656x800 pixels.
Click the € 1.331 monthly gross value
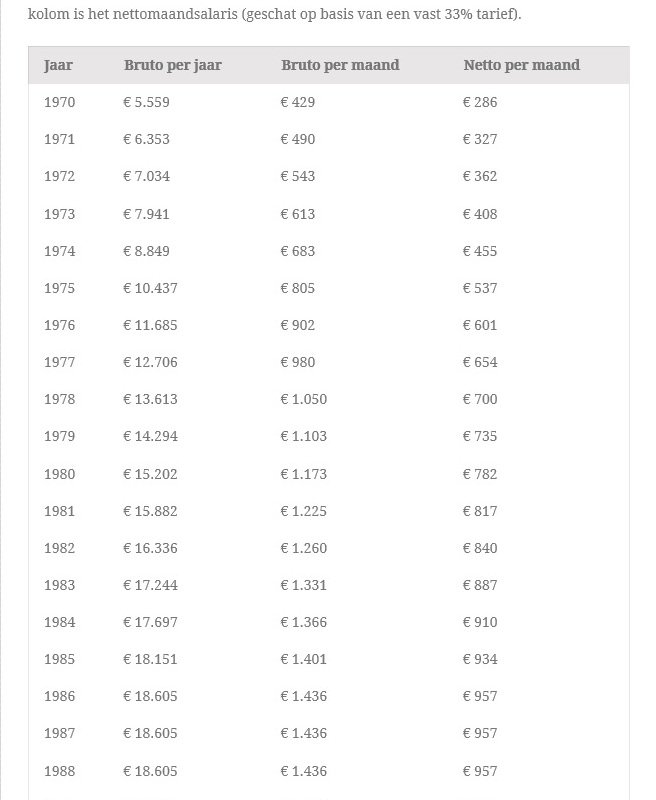click(304, 585)
